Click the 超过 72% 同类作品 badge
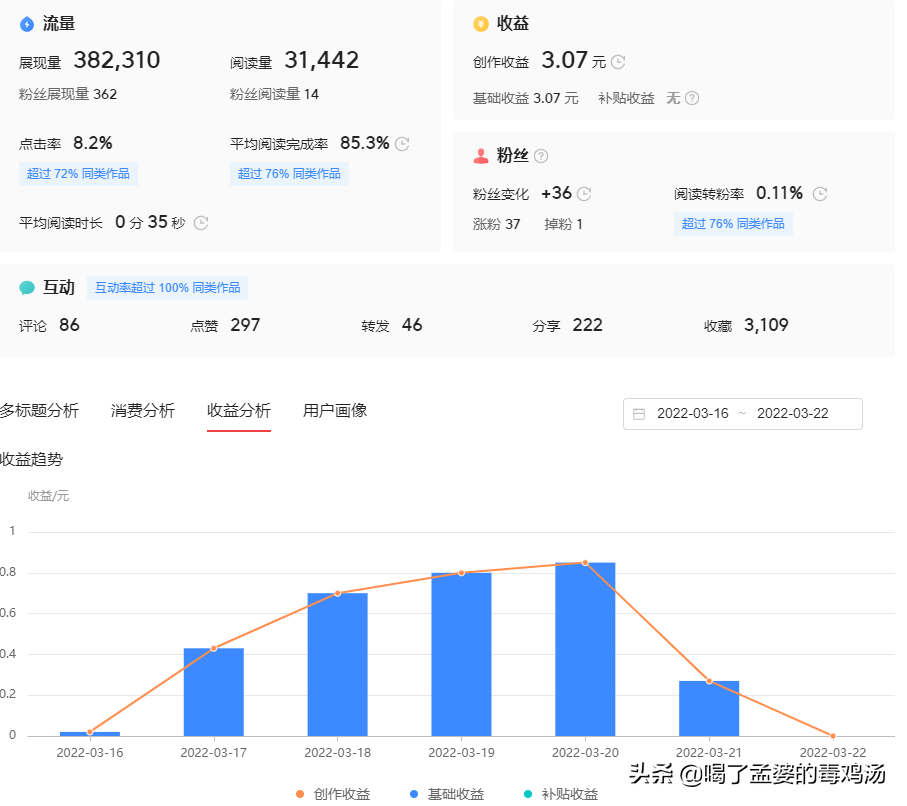This screenshot has height=806, width=907. click(x=78, y=174)
